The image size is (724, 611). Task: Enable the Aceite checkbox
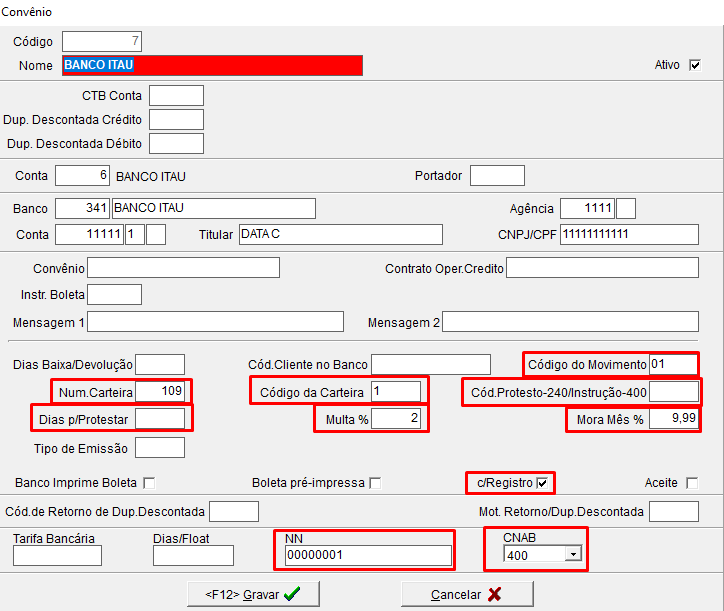pos(692,483)
